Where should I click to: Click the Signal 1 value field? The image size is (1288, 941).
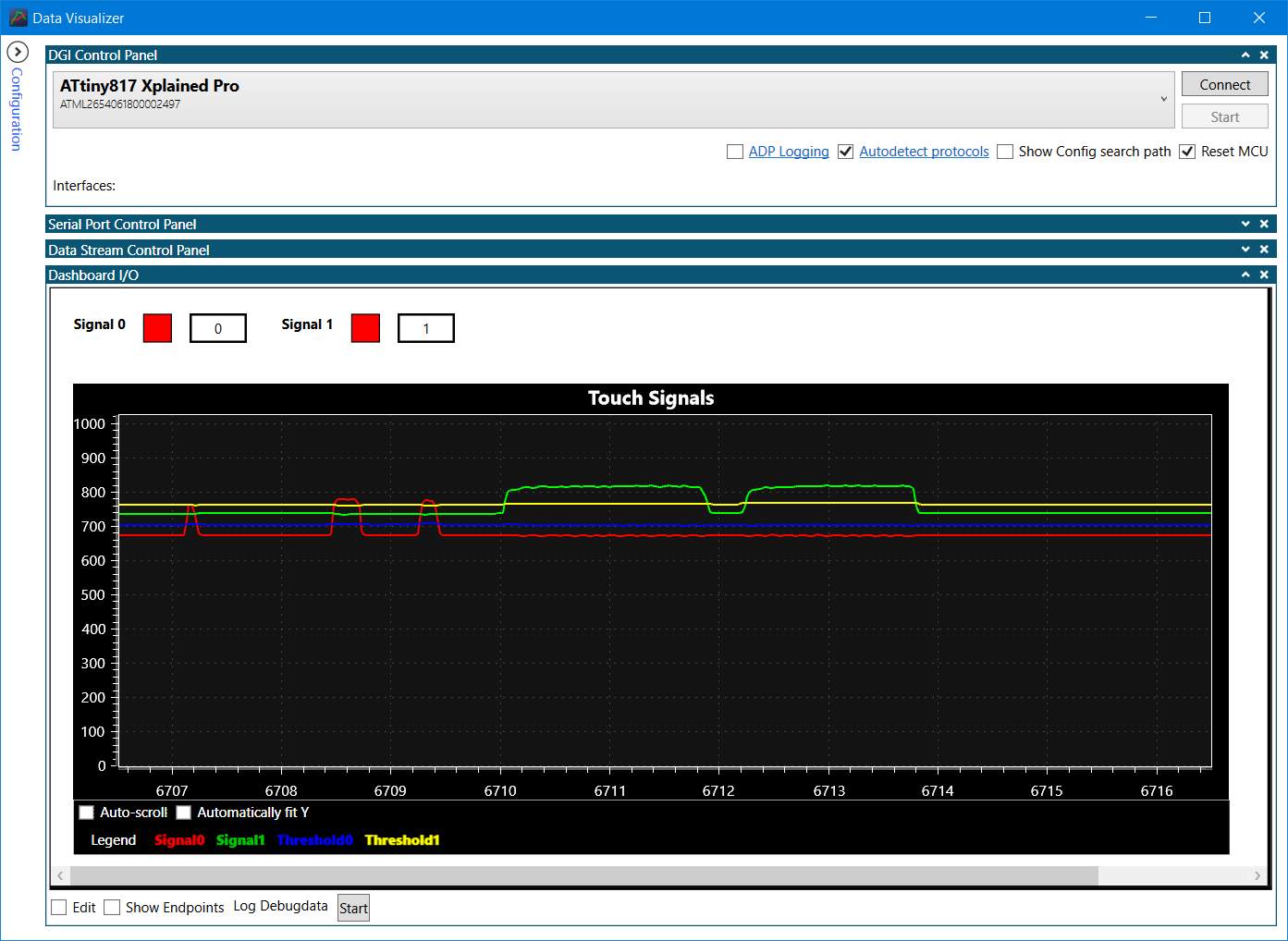click(x=426, y=328)
